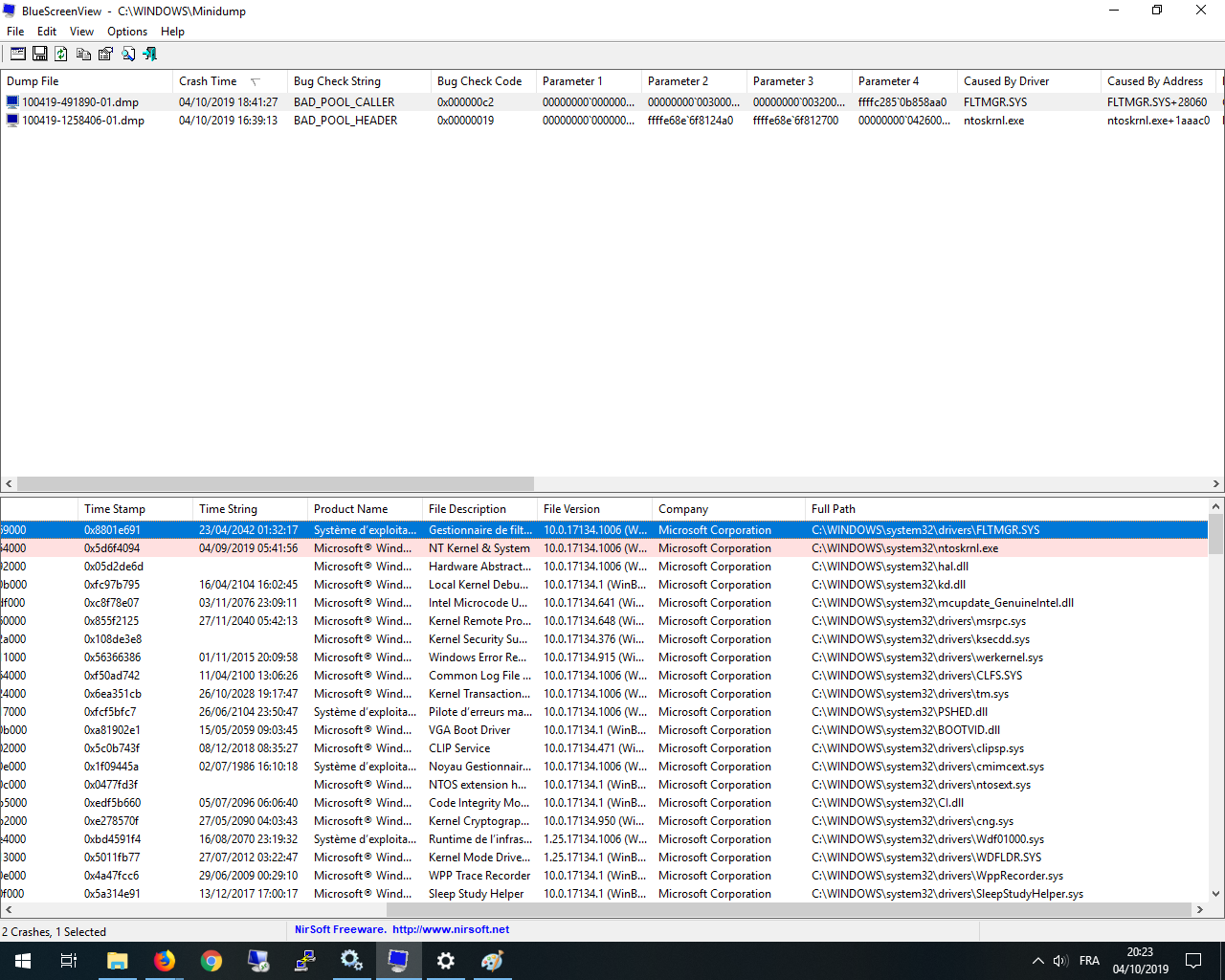The image size is (1225, 980).
Task: Open the View menu
Action: point(81,32)
